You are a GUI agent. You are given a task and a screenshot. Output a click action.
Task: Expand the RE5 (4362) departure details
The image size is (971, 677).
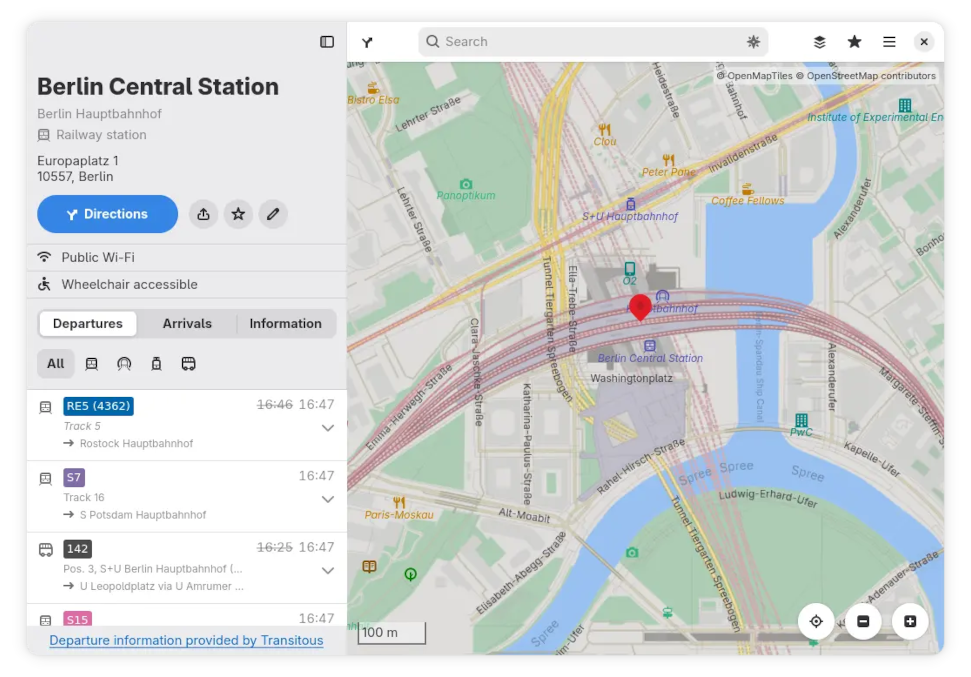coord(328,428)
